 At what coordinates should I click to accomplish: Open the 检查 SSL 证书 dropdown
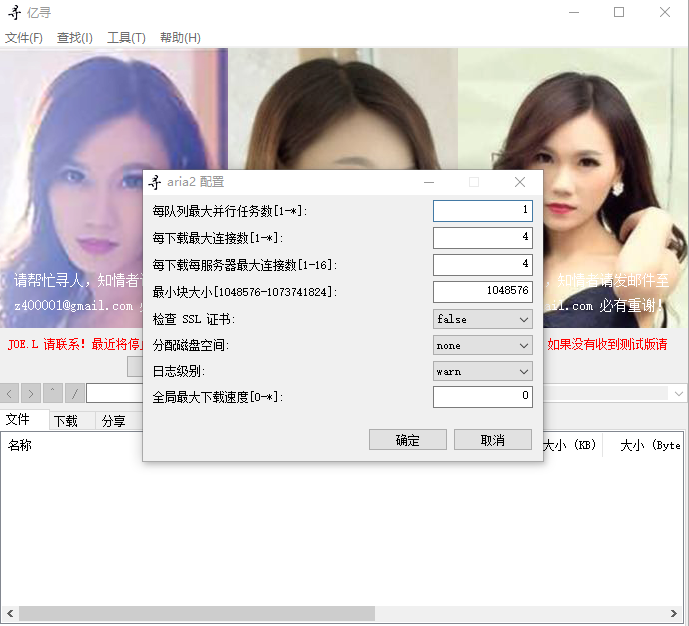coord(483,319)
